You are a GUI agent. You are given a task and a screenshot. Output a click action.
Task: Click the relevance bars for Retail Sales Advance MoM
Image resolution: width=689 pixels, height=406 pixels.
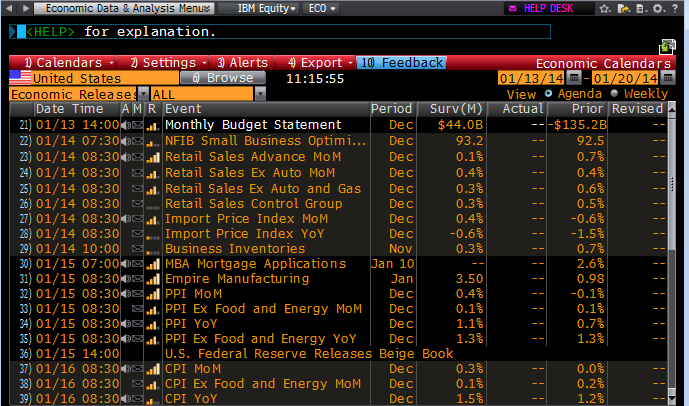[x=153, y=157]
